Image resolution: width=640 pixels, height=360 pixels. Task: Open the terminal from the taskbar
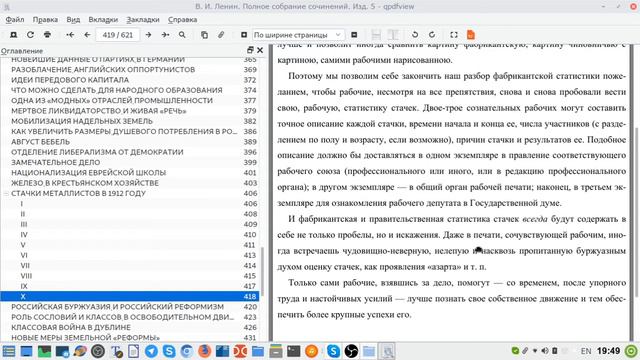293,351
